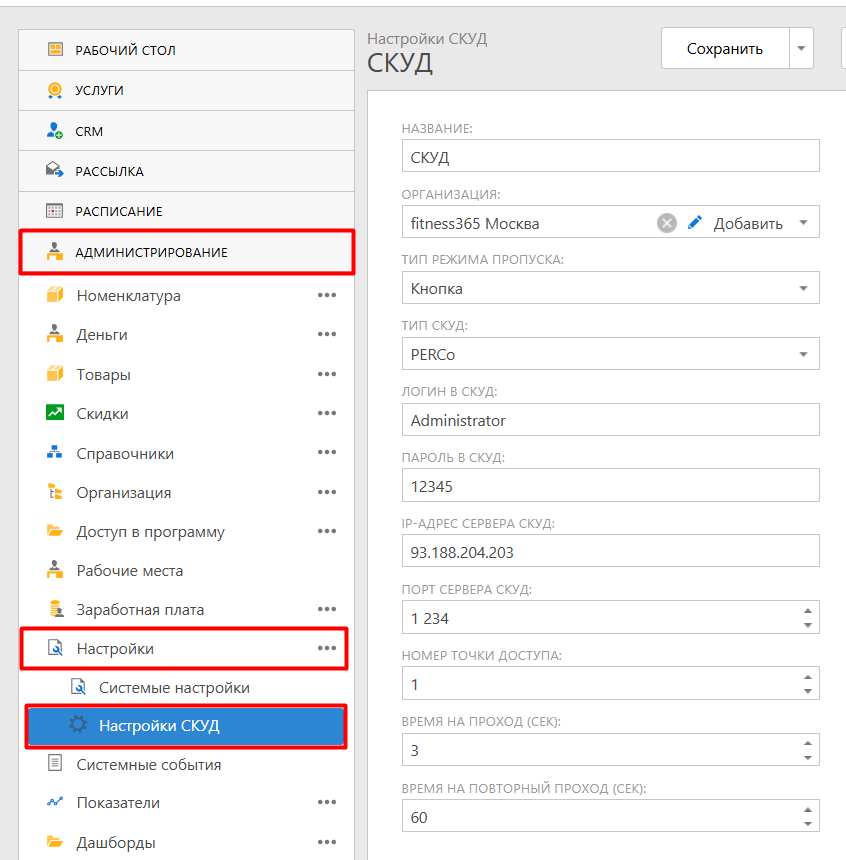Click the Пароль в СКУД field
The width and height of the screenshot is (846, 860).
611,485
